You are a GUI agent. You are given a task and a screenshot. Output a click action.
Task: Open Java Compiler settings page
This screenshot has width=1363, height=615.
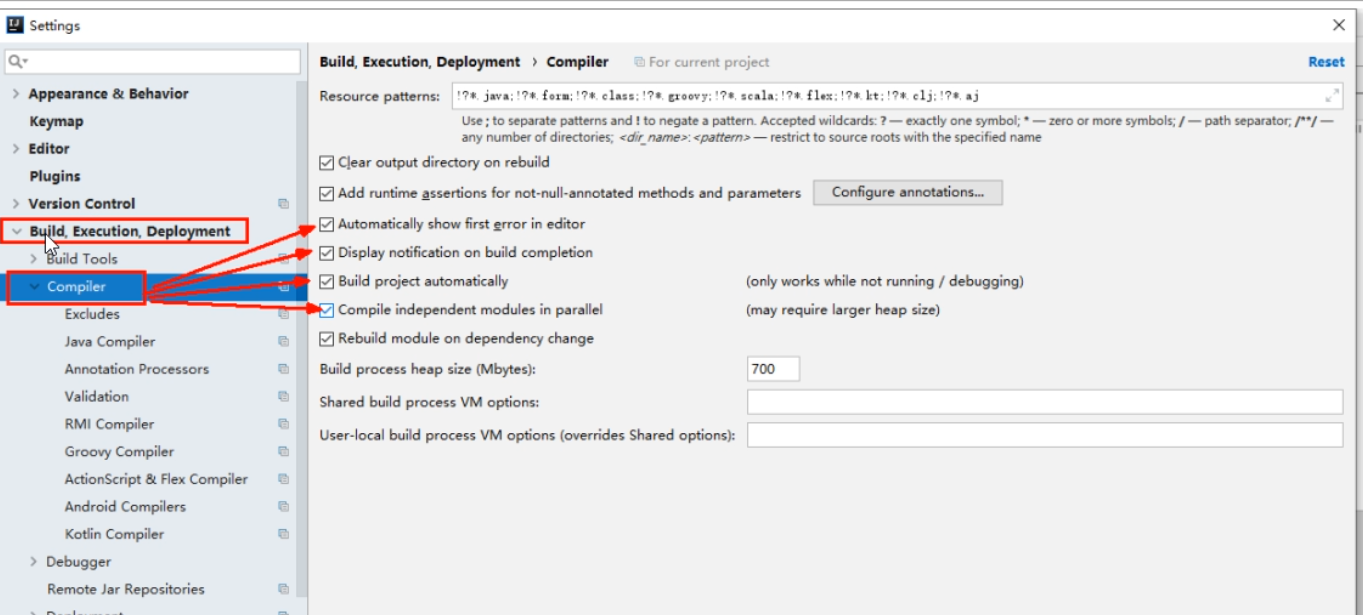(x=110, y=342)
